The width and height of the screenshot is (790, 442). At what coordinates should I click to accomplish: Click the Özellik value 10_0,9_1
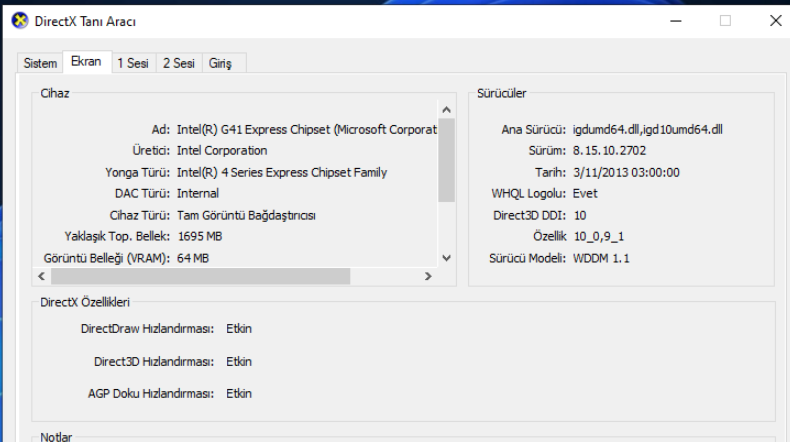(x=599, y=236)
